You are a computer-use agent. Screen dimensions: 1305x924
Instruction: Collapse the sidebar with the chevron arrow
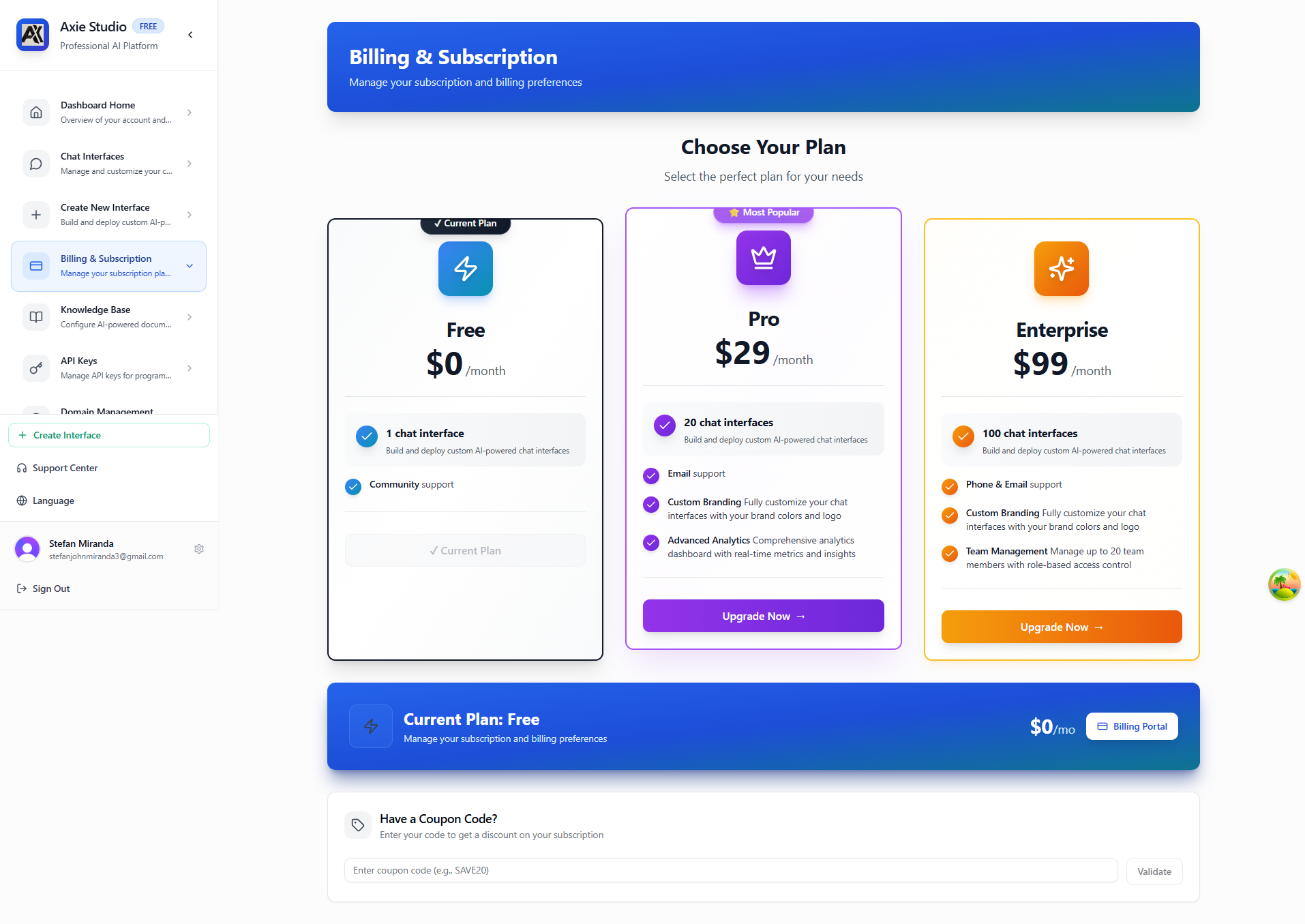click(190, 35)
